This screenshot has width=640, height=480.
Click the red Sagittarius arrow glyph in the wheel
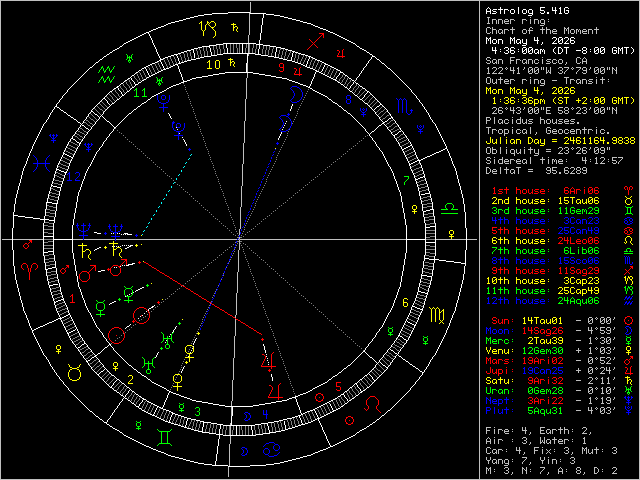point(316,42)
